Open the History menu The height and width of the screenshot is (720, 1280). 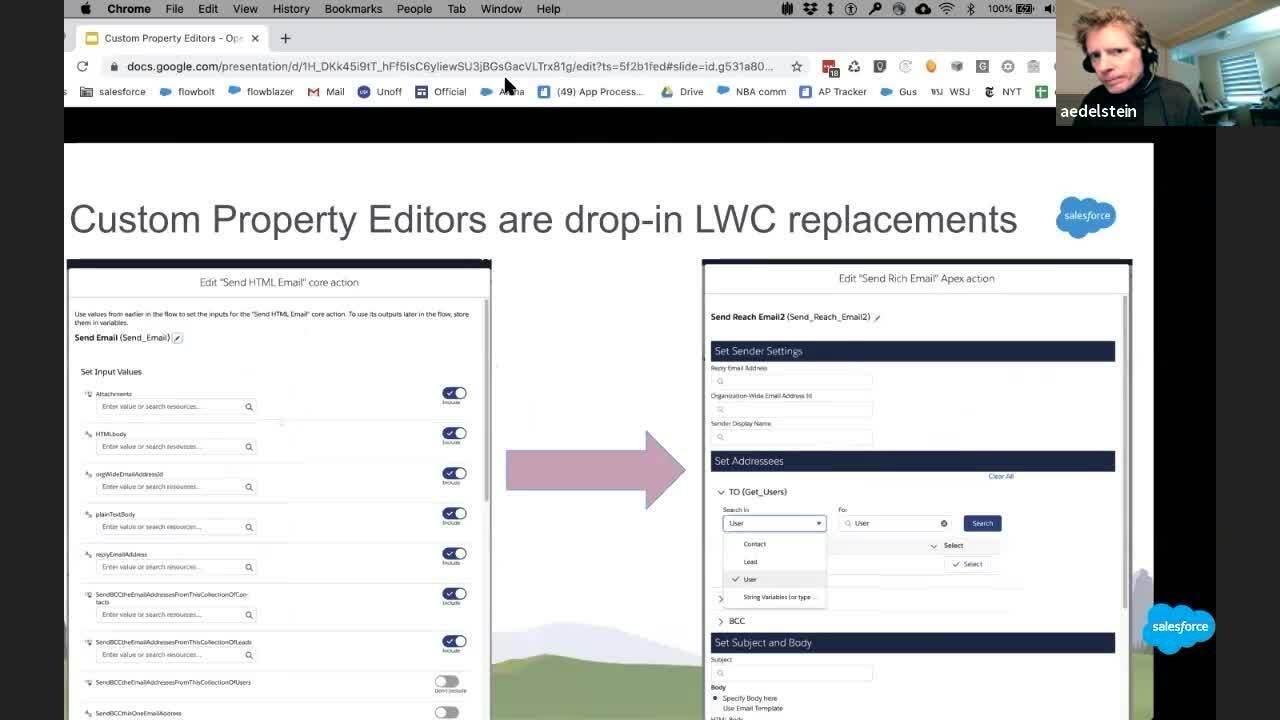click(x=291, y=9)
